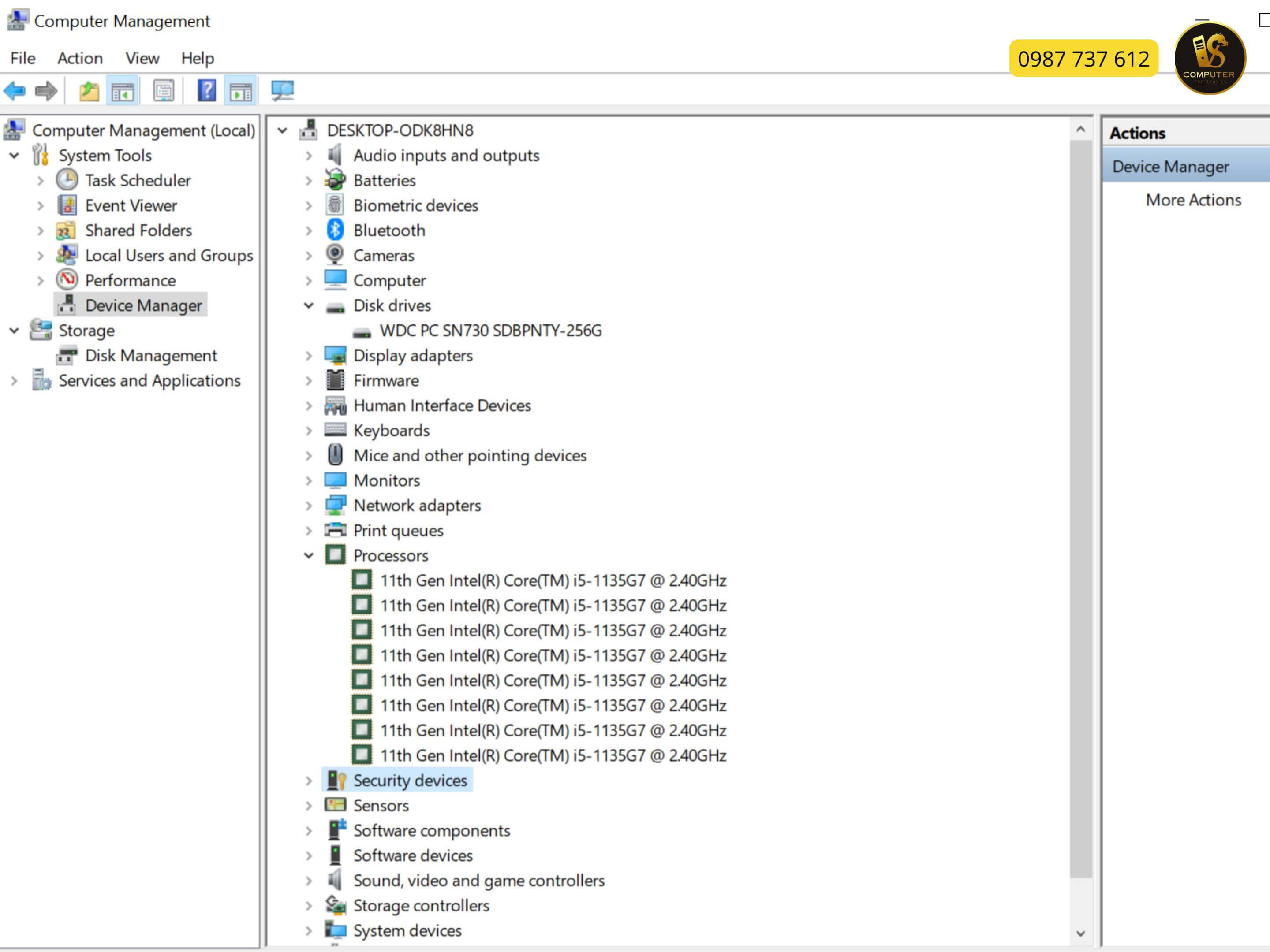Expand the Software components category
1270x952 pixels.
(309, 831)
